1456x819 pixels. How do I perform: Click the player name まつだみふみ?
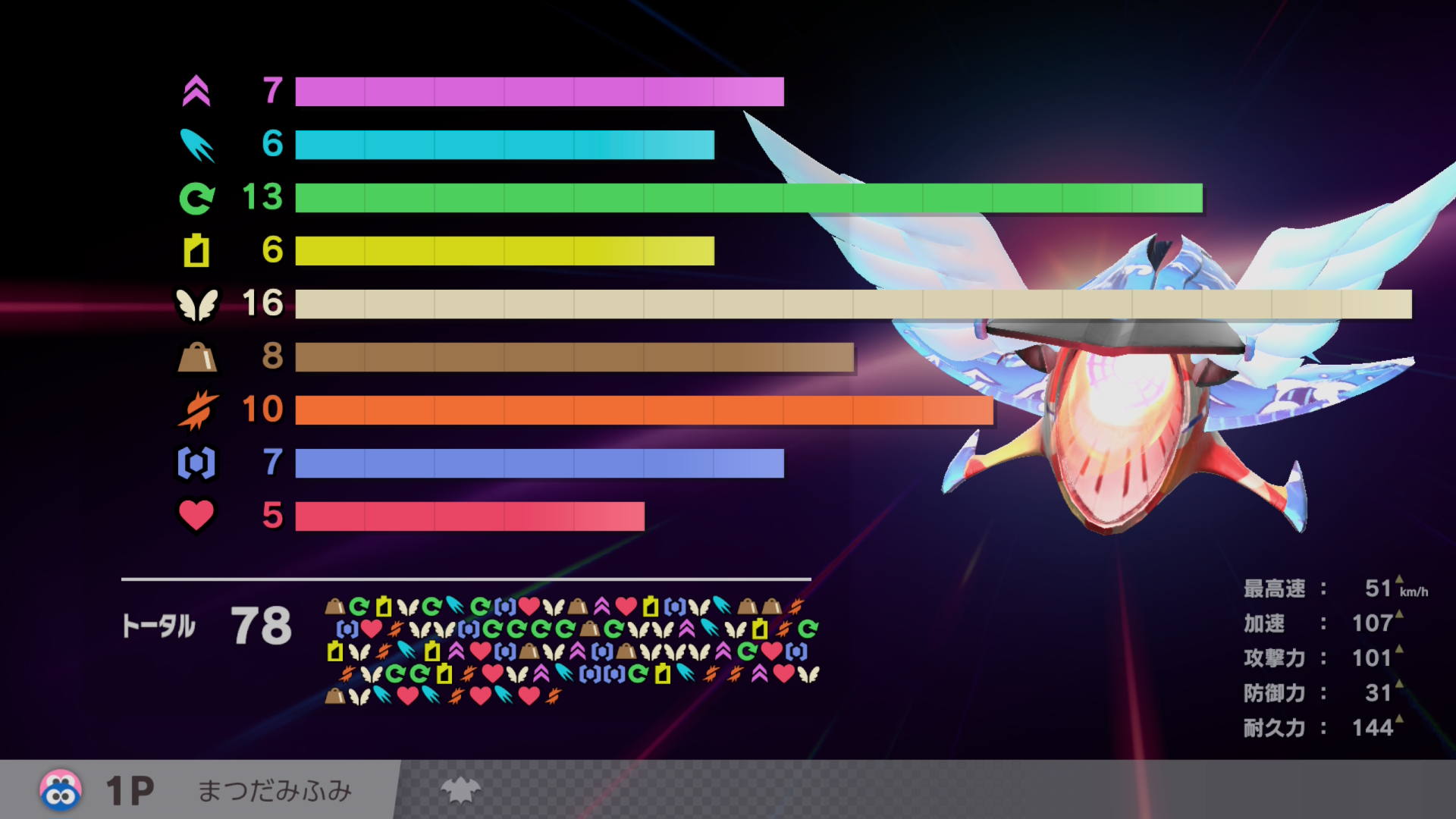(x=275, y=791)
